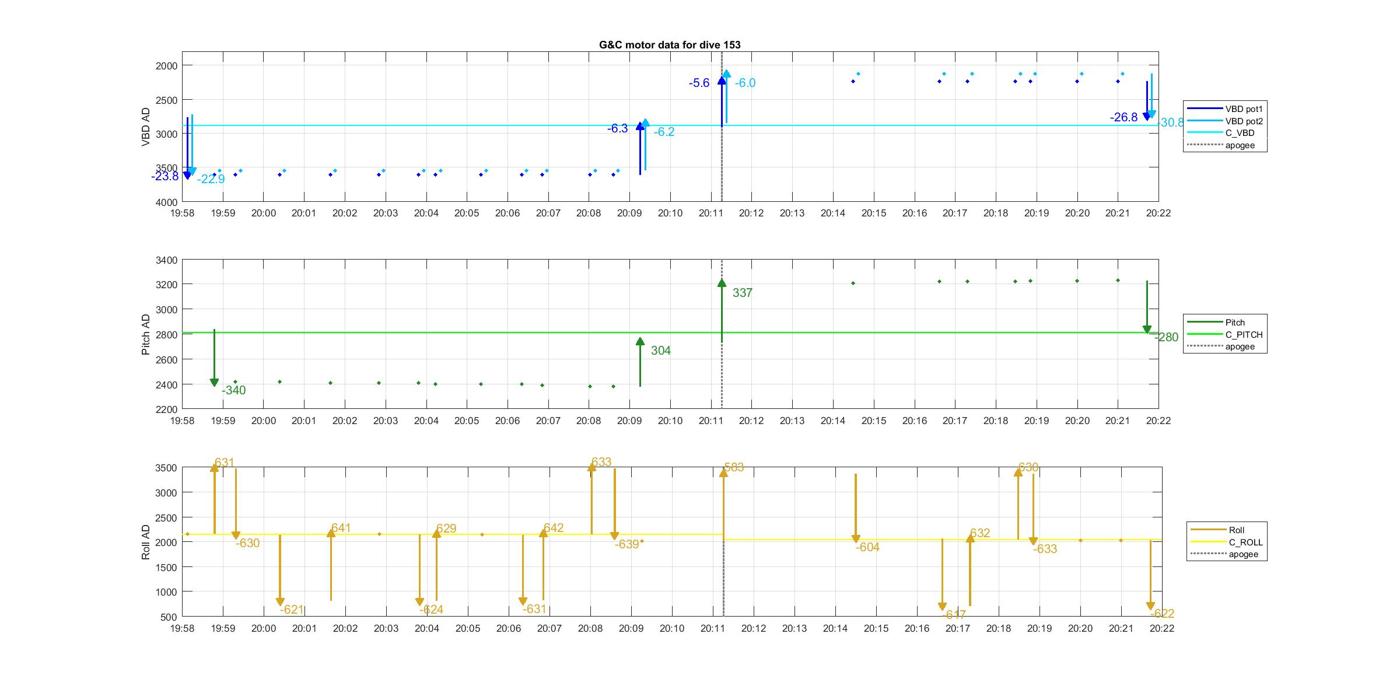The height and width of the screenshot is (693, 1400).
Task: Click the '4000' tick on VBD axis
Action: tap(166, 202)
